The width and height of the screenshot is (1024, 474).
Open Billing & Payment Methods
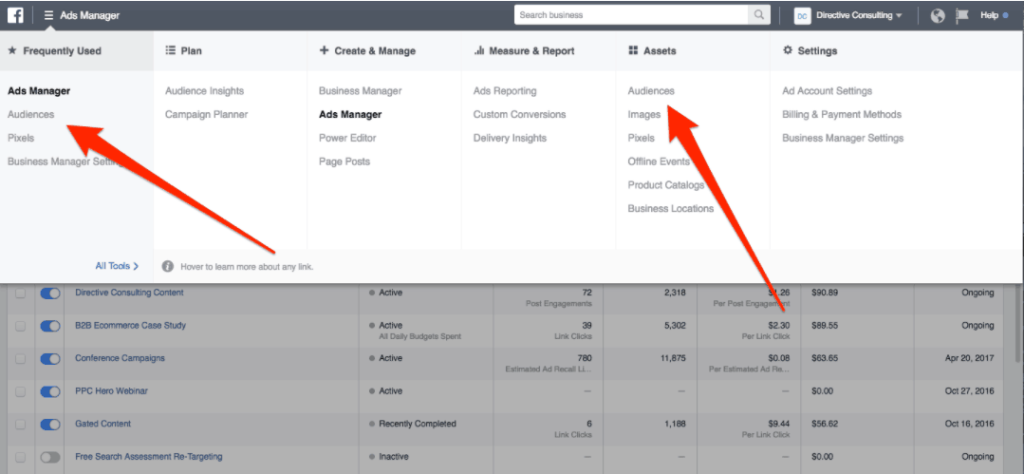pos(842,114)
